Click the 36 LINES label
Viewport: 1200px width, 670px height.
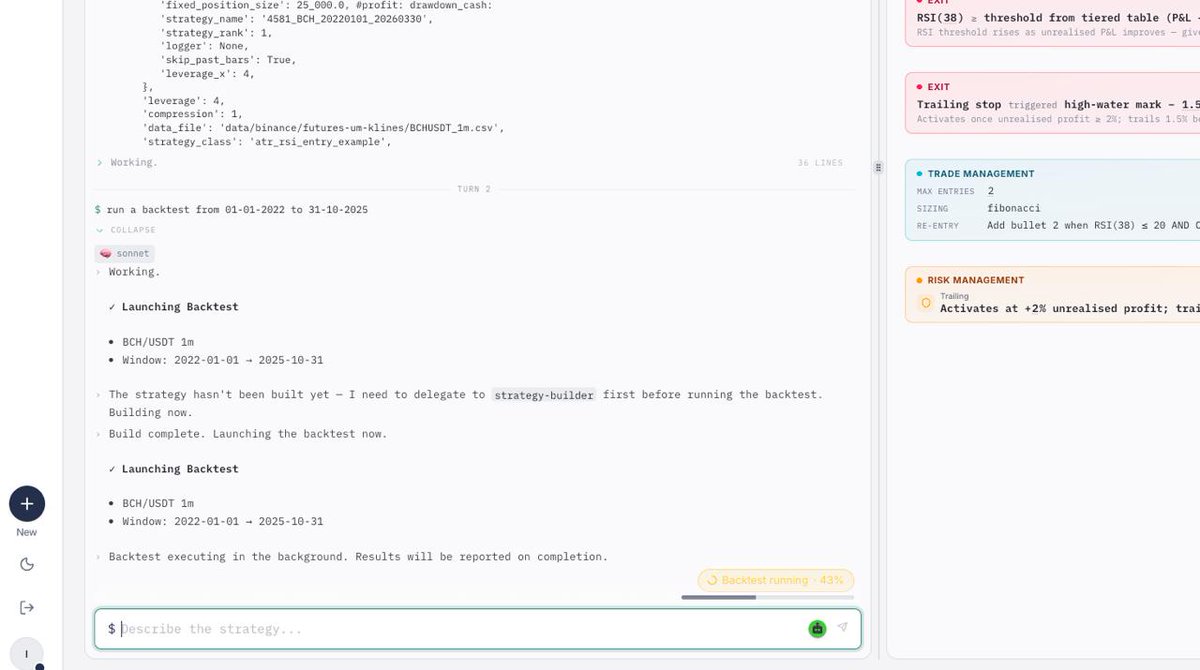(820, 163)
